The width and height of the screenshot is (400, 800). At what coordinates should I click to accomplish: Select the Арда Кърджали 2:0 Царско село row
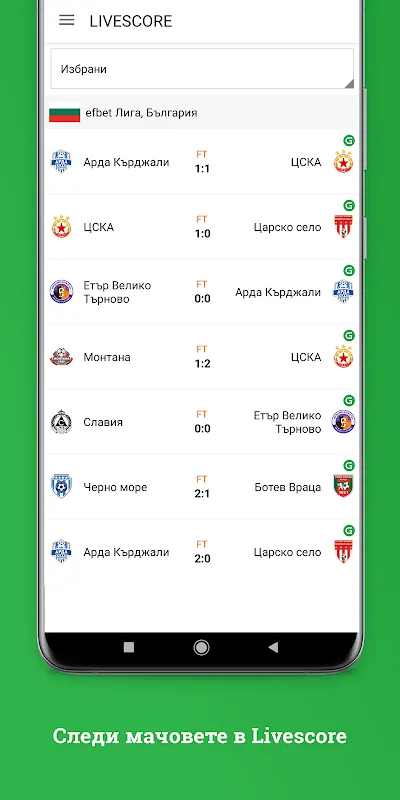coord(202,552)
